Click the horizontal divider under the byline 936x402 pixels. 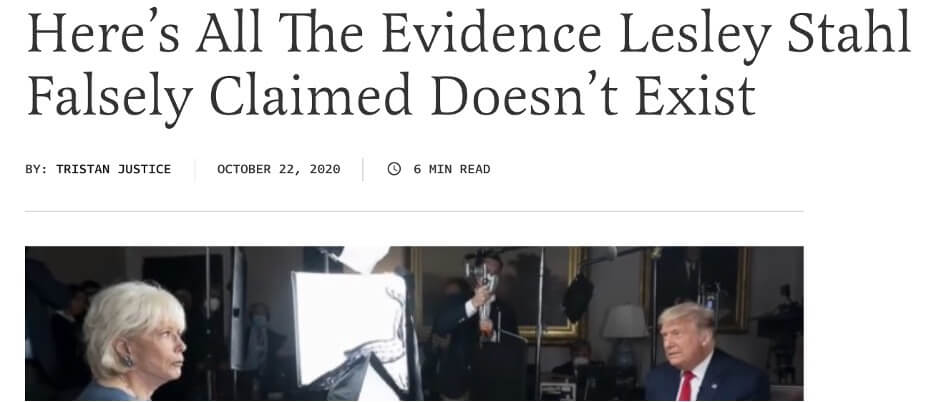click(x=414, y=211)
